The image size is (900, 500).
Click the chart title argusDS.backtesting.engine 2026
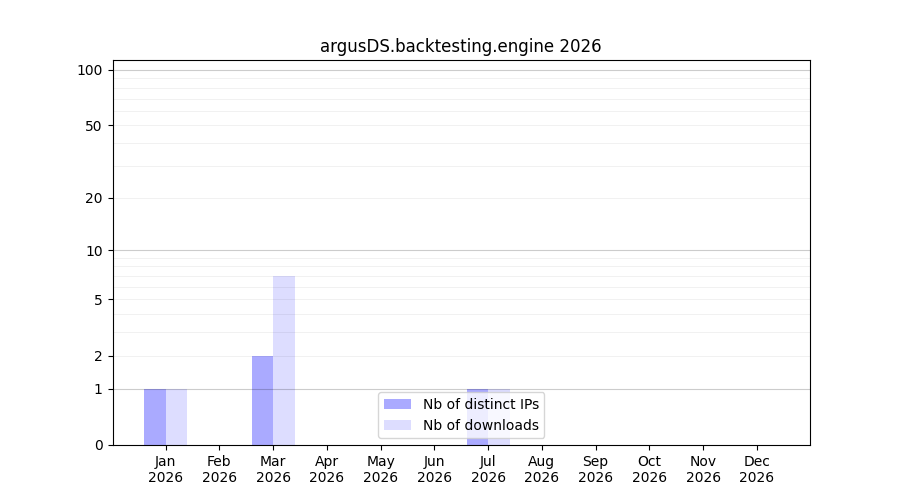[460, 46]
